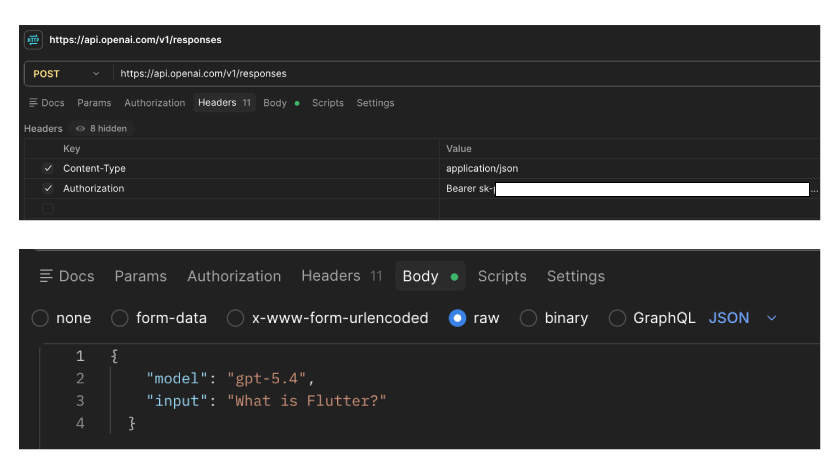
Task: Select the Headers 11 tab in the upper panel
Action: click(x=224, y=103)
